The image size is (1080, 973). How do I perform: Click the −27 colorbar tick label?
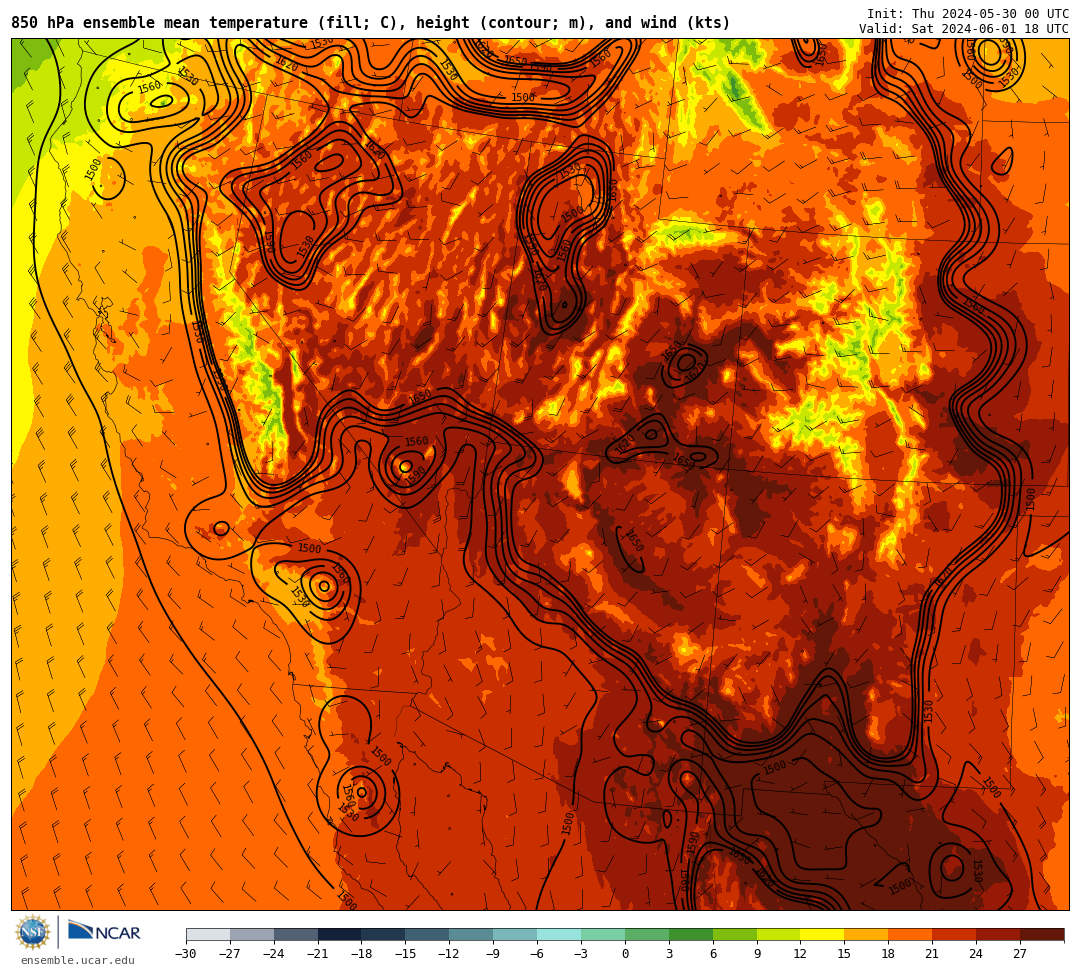(230, 954)
